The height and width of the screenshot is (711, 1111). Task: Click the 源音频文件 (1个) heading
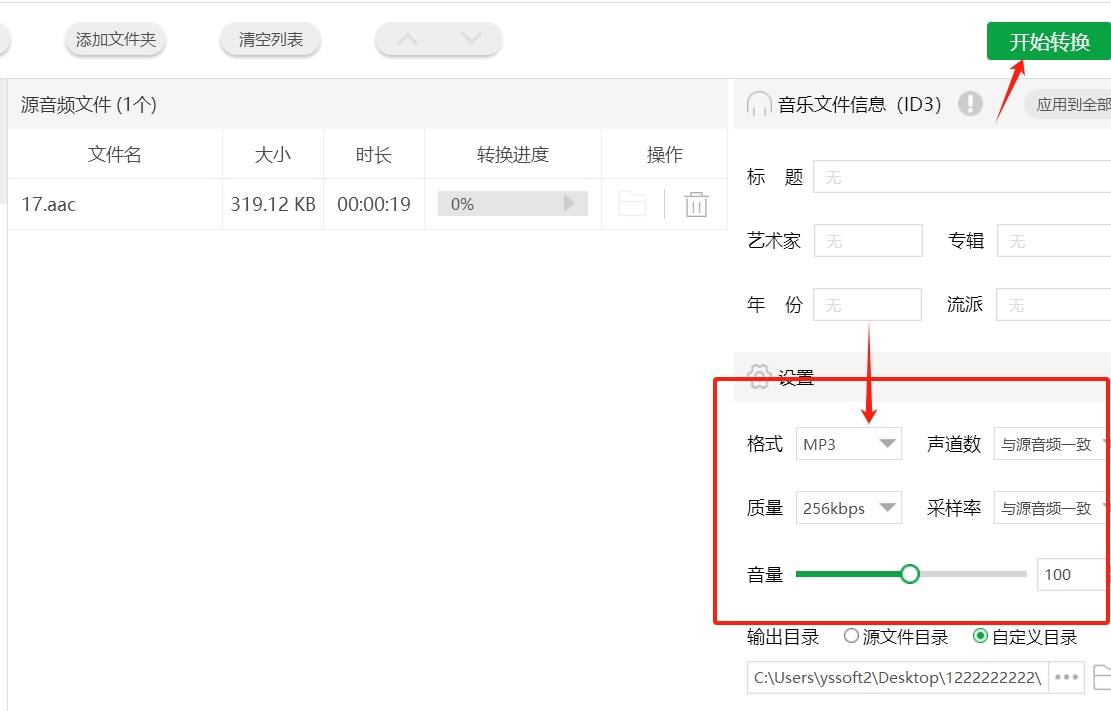coord(89,104)
